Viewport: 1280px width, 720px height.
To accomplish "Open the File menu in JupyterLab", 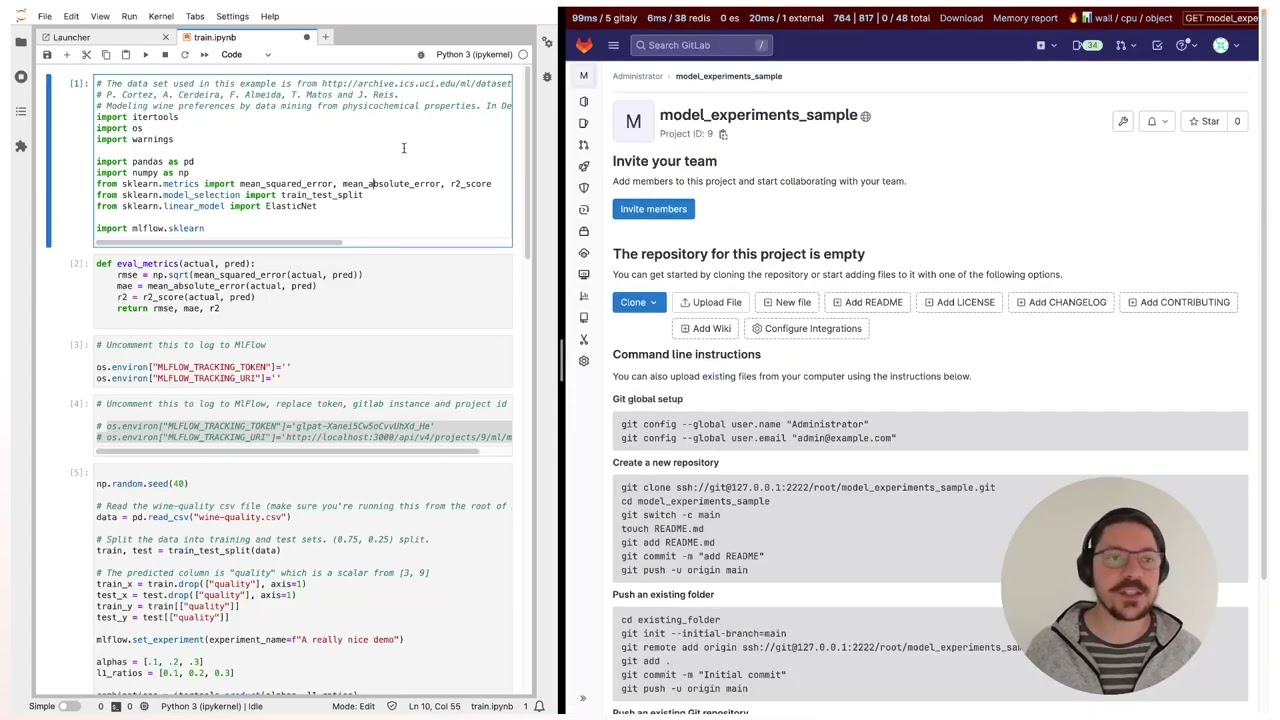I will (x=45, y=16).
